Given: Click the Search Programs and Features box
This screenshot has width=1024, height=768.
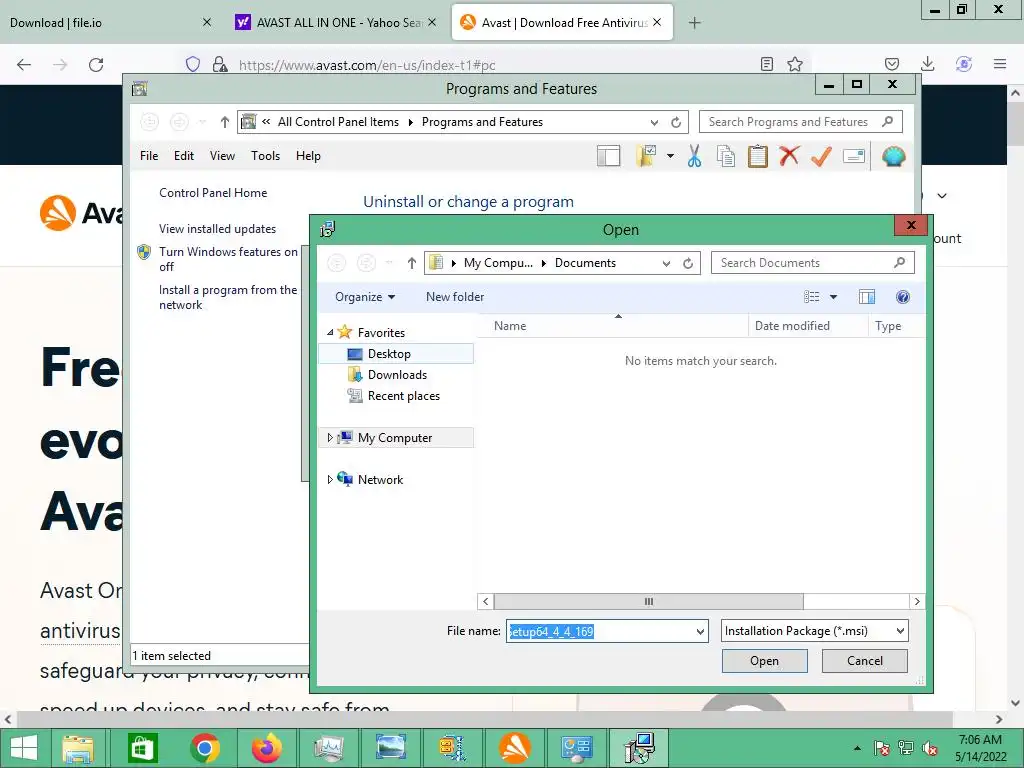Looking at the screenshot, I should point(801,122).
